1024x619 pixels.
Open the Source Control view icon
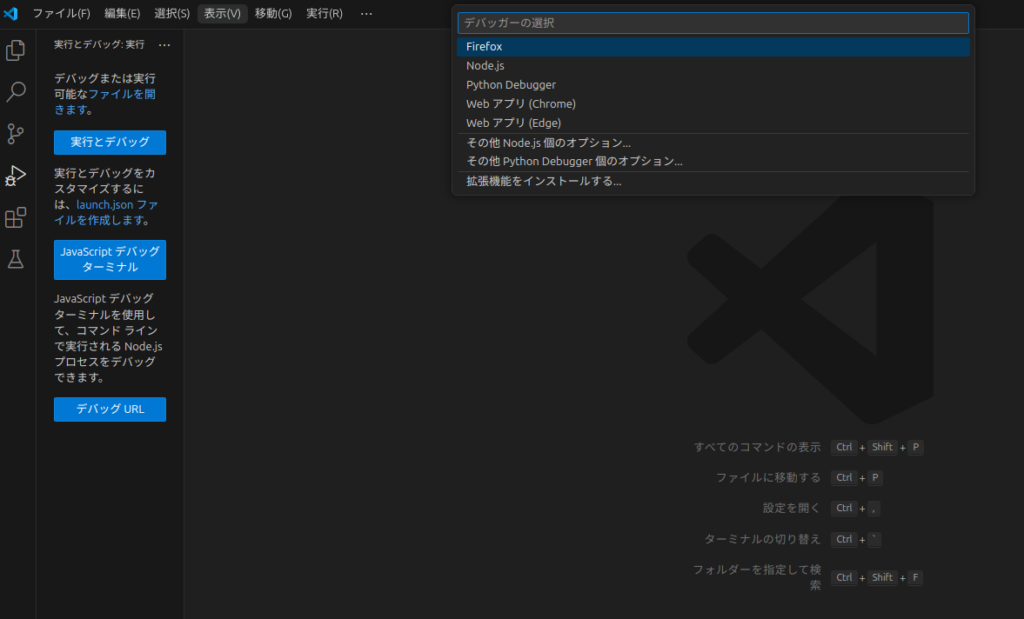[x=16, y=134]
